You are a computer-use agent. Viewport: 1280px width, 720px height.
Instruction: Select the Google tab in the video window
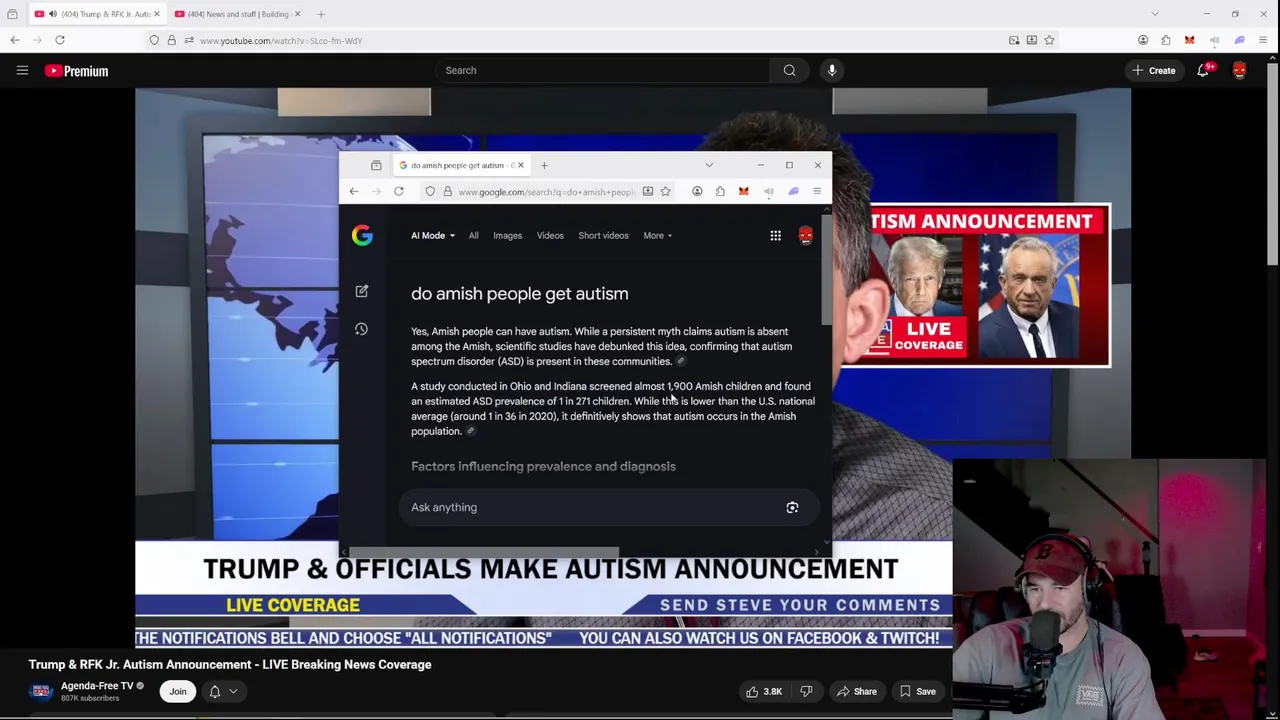[461, 165]
